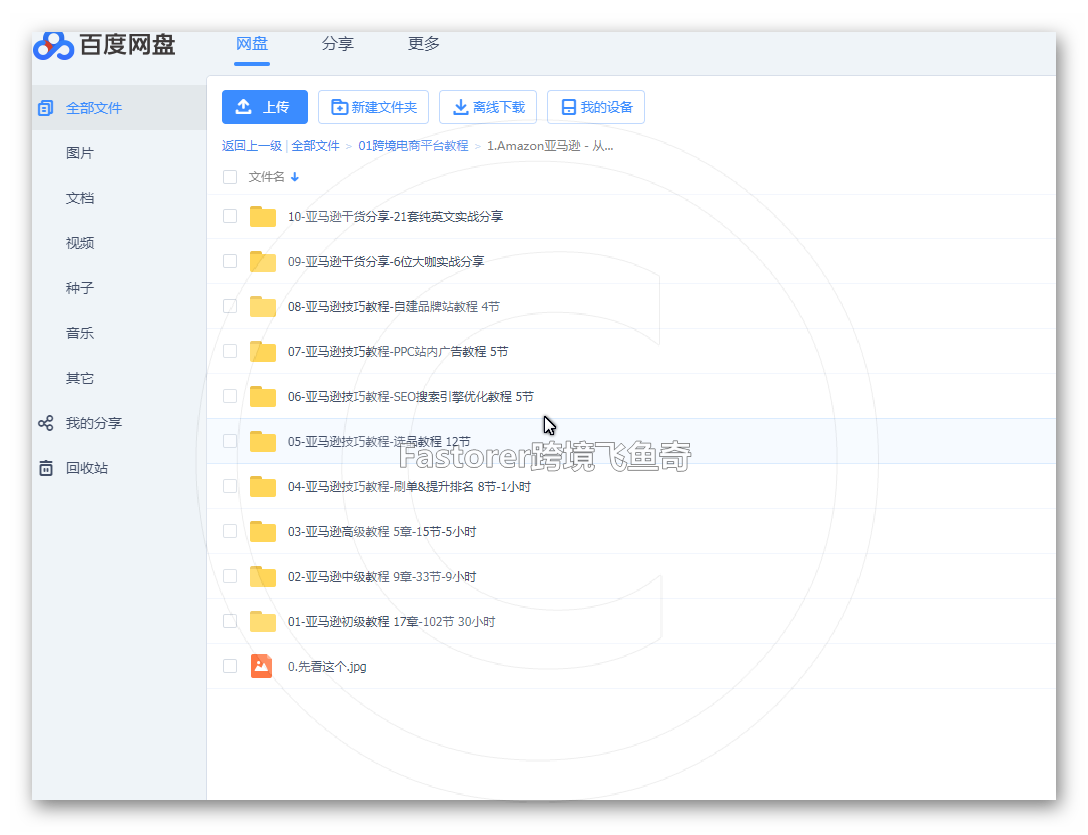Check the box for folder 09-亚马逊干货分享
This screenshot has height=835, width=1088.
230,261
